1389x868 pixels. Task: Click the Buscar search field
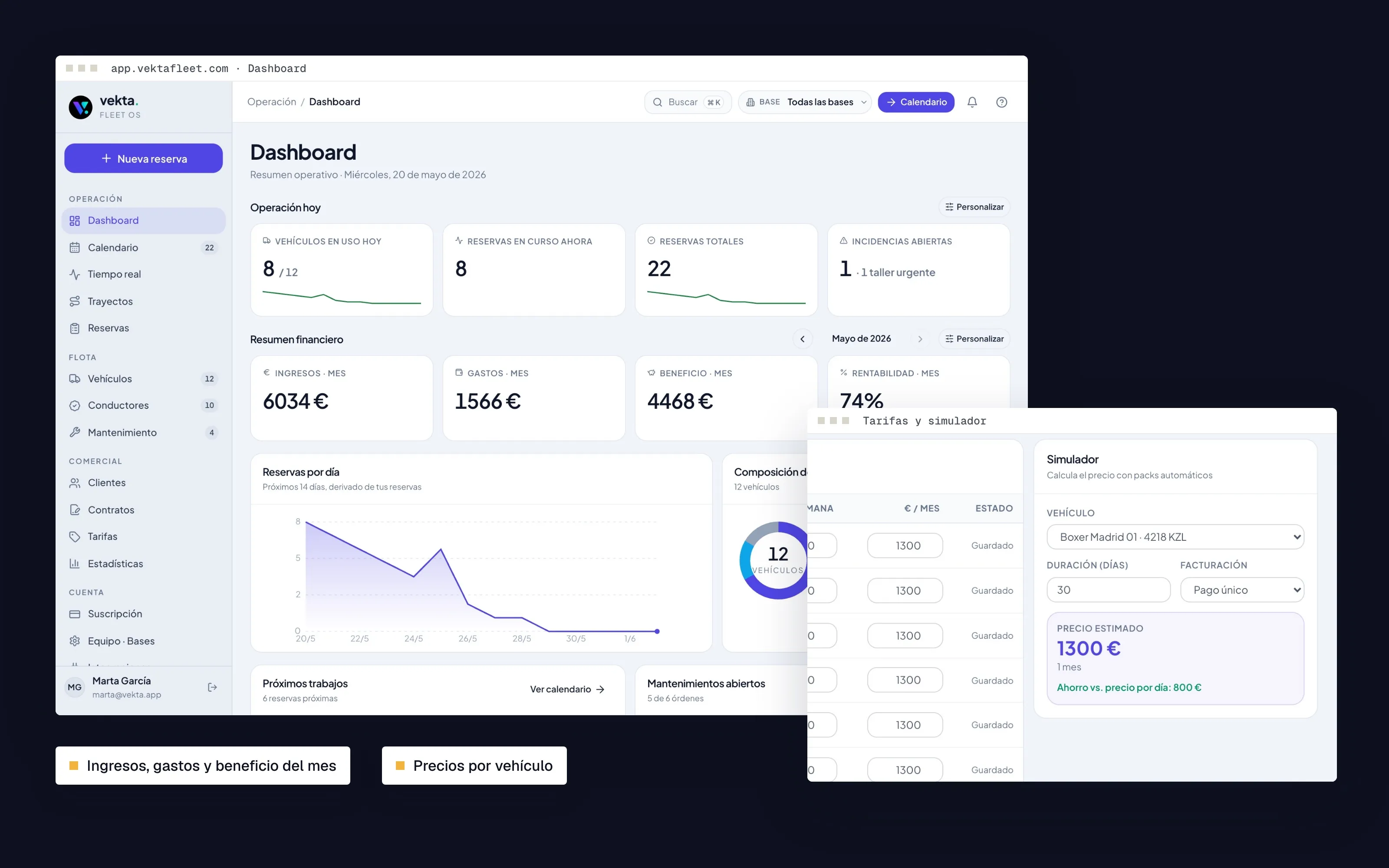point(688,102)
